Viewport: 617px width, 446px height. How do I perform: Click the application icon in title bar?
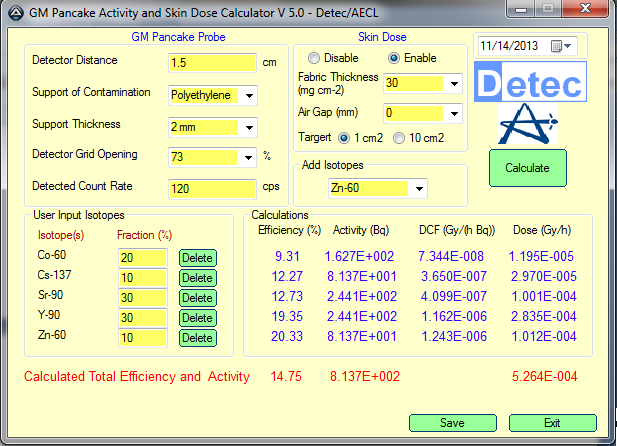point(16,13)
